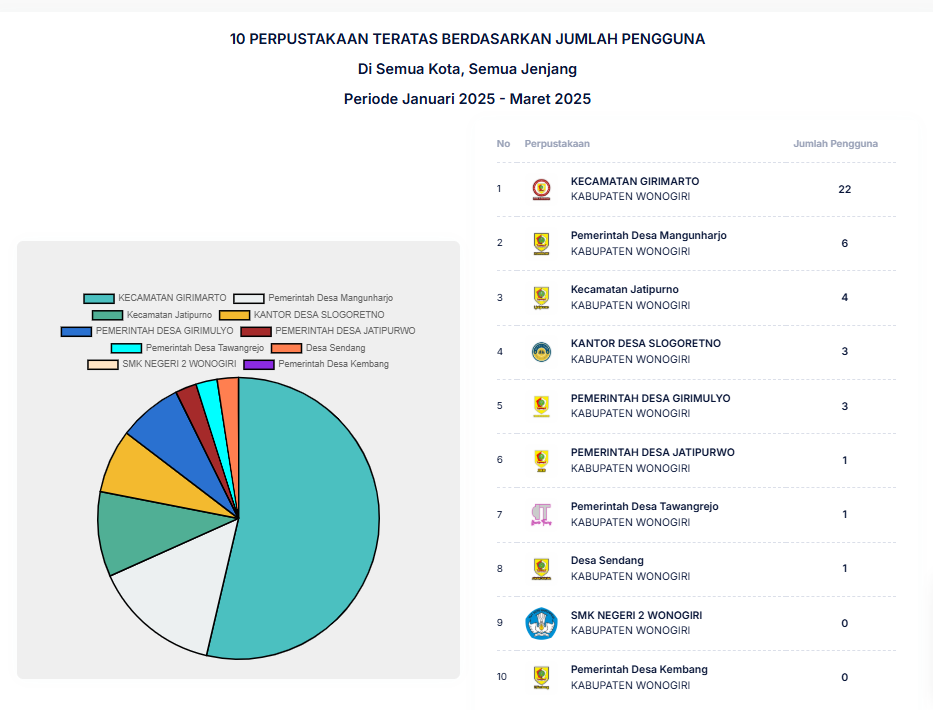Toggle the SMK NEGERI 2 WONOGIRI legend swatch
Screen dimensions: 933x710
pos(103,364)
